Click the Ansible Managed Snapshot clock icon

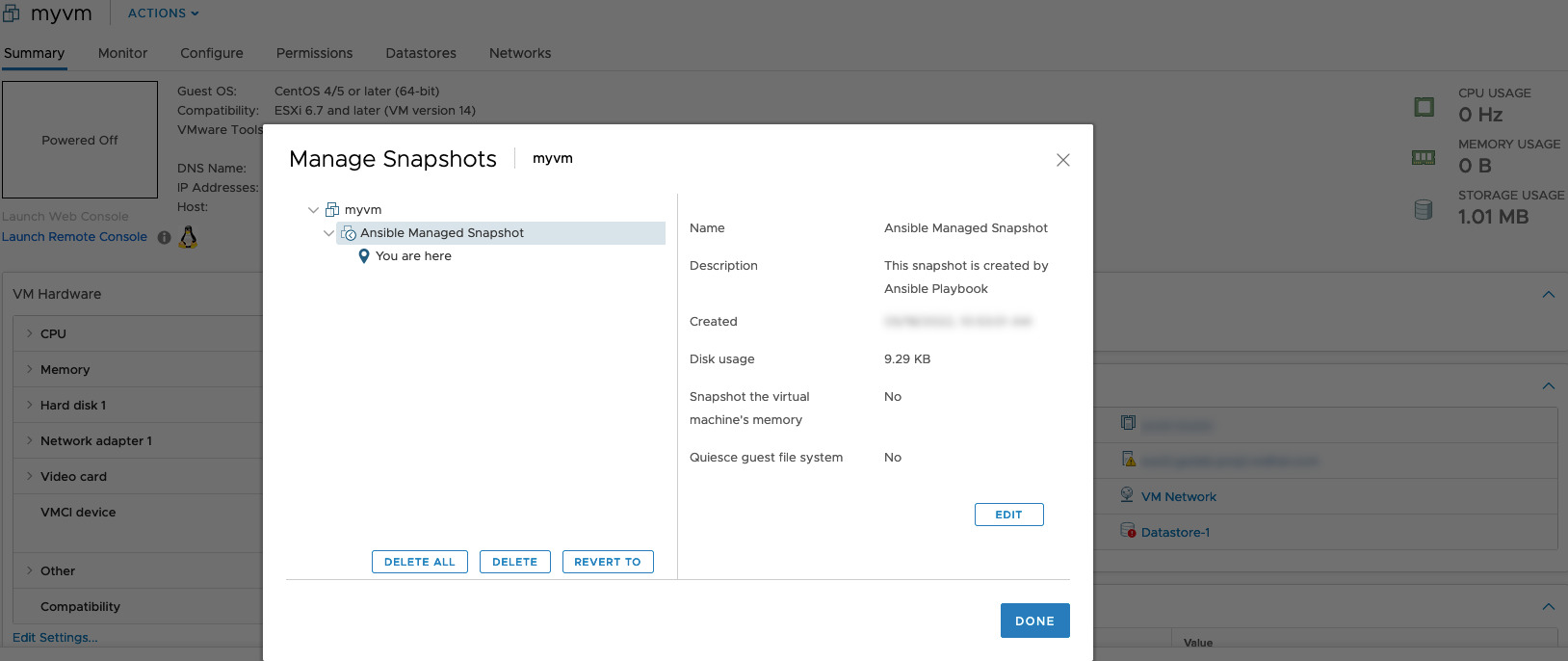click(x=349, y=233)
